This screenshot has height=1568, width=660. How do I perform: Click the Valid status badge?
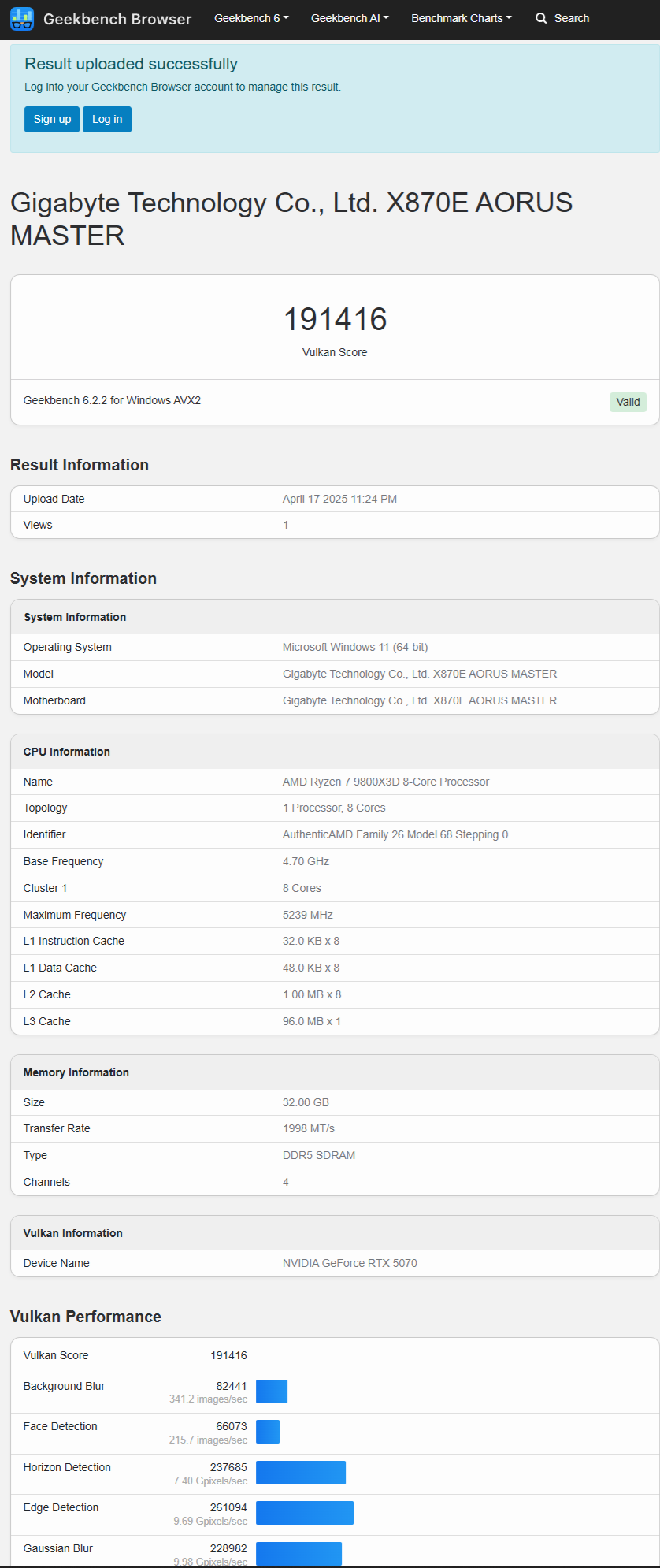click(628, 402)
